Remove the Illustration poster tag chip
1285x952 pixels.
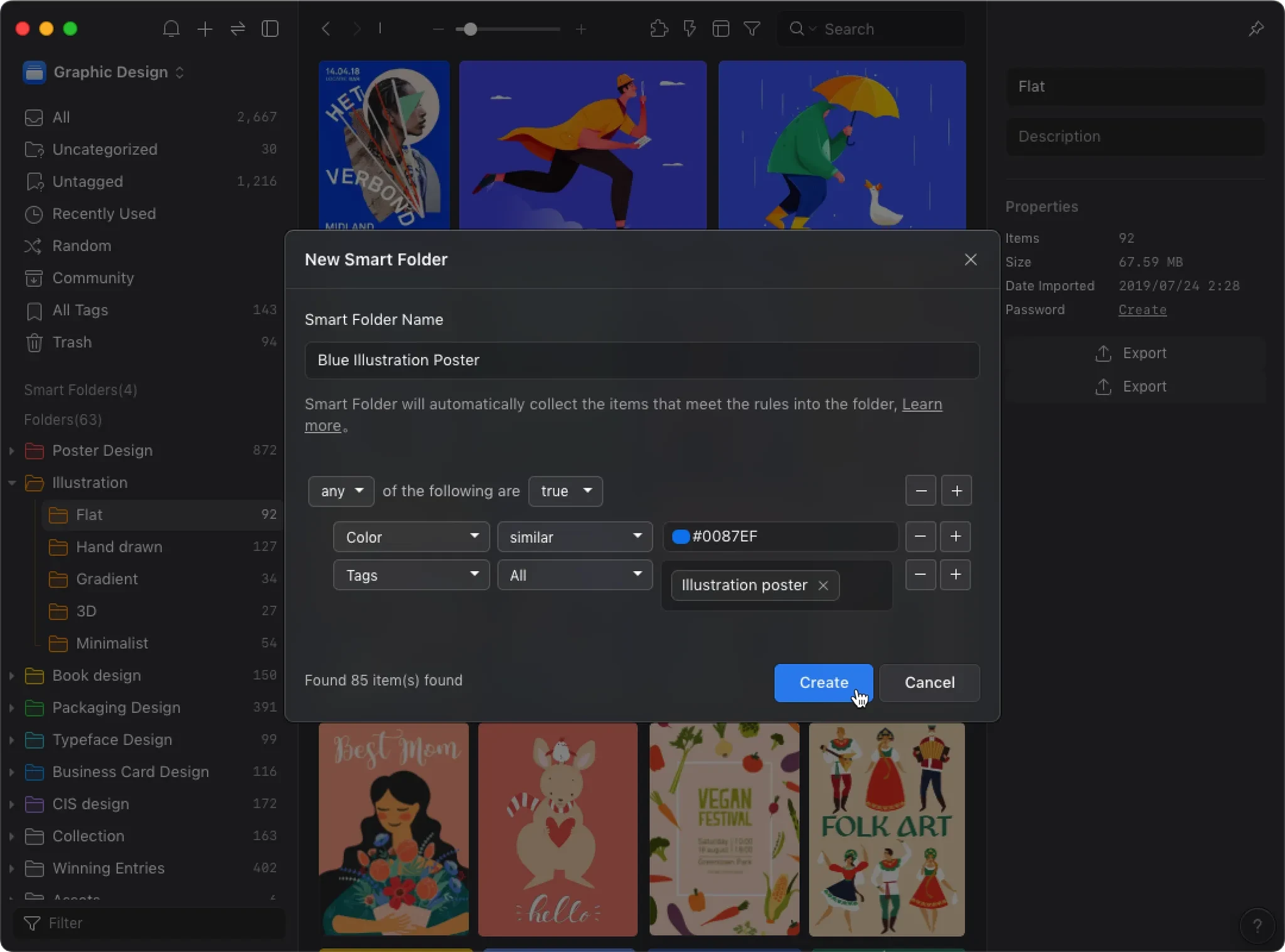[x=823, y=586]
